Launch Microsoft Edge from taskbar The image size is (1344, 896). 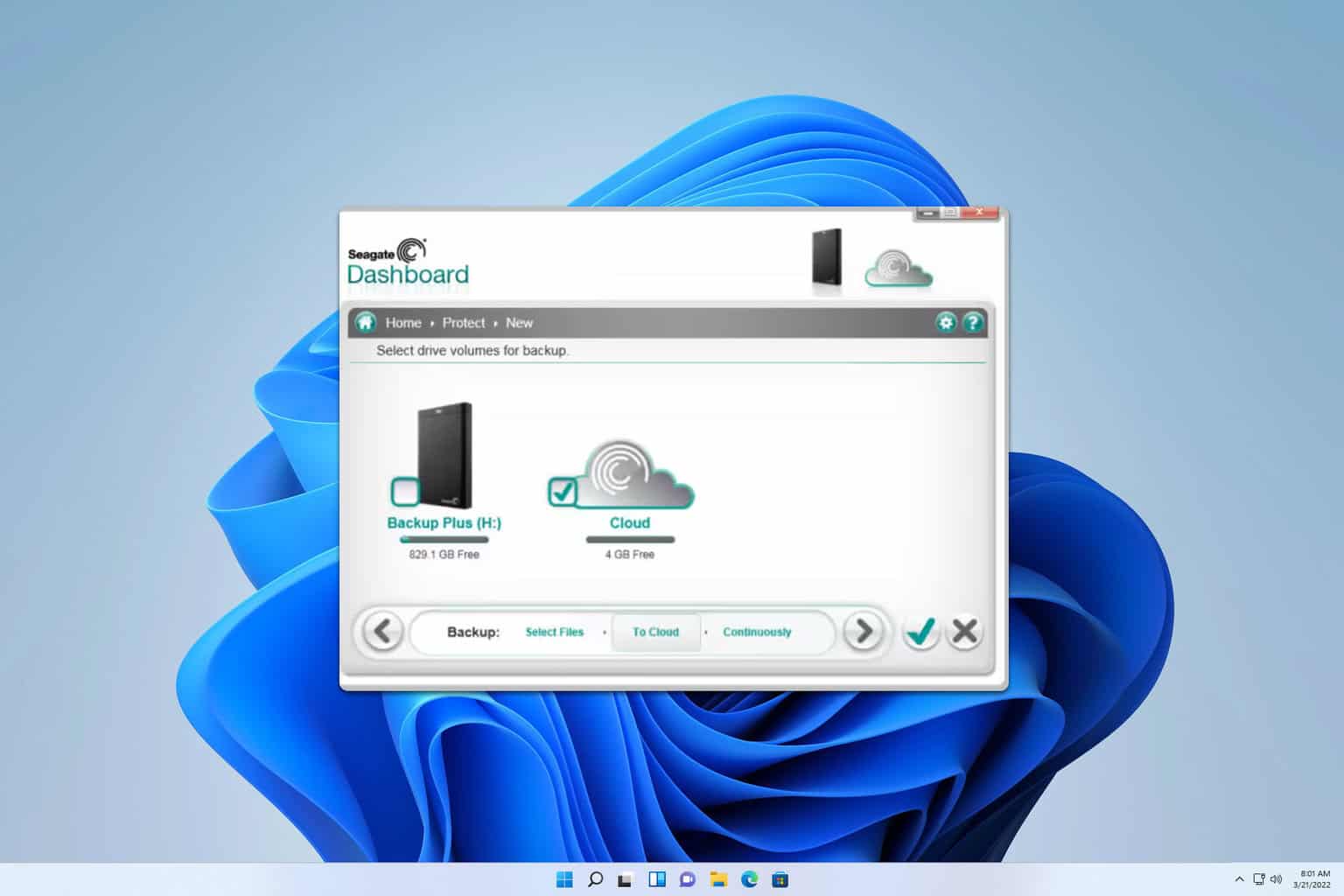pos(749,879)
